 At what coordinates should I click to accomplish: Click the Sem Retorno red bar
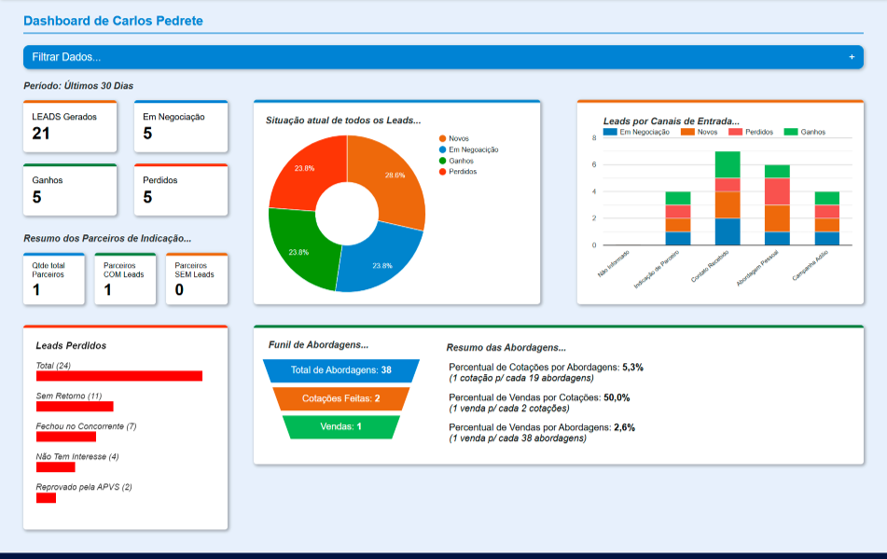click(x=75, y=406)
